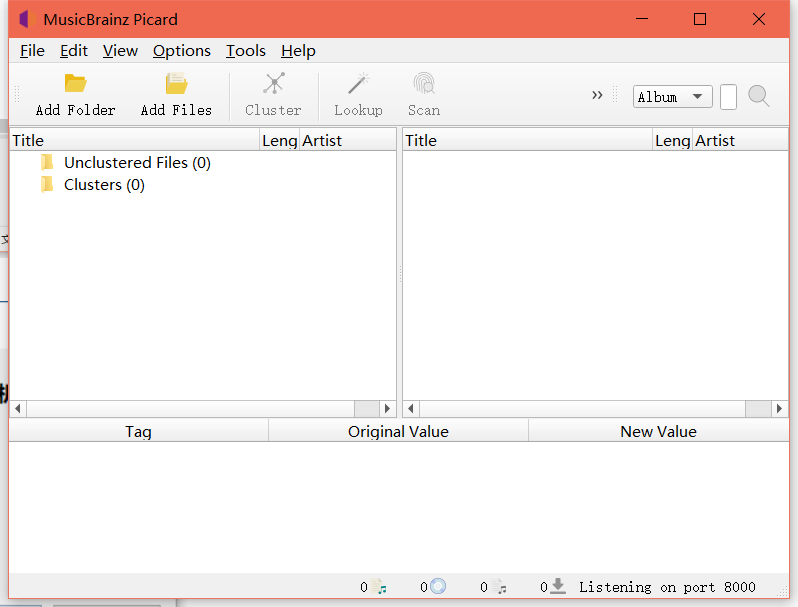The width and height of the screenshot is (798, 607).
Task: Open the Tools menu
Action: coord(246,51)
